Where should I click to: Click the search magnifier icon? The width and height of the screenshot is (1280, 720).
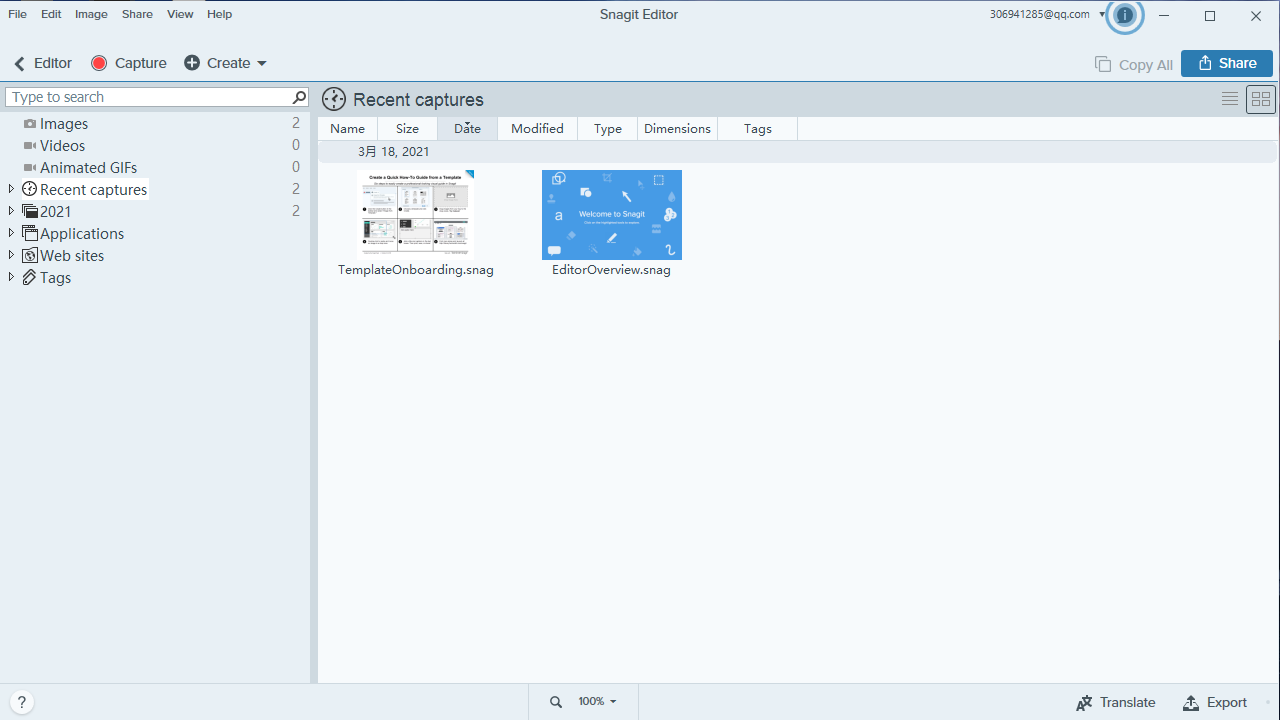tap(299, 97)
